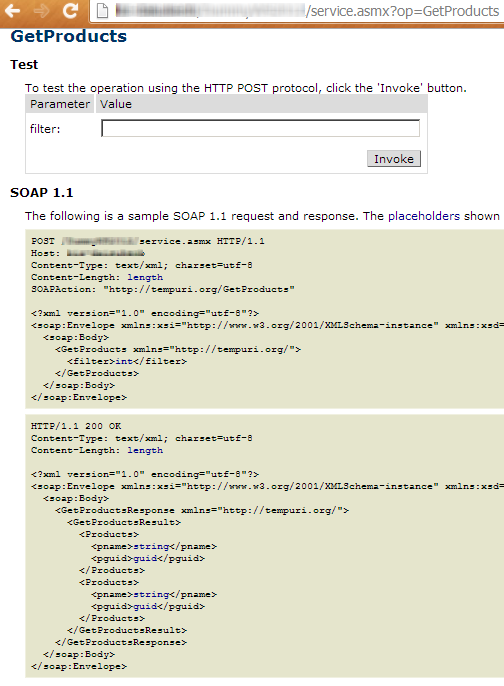Click the GetProducts page heading
The image size is (504, 686).
click(69, 36)
